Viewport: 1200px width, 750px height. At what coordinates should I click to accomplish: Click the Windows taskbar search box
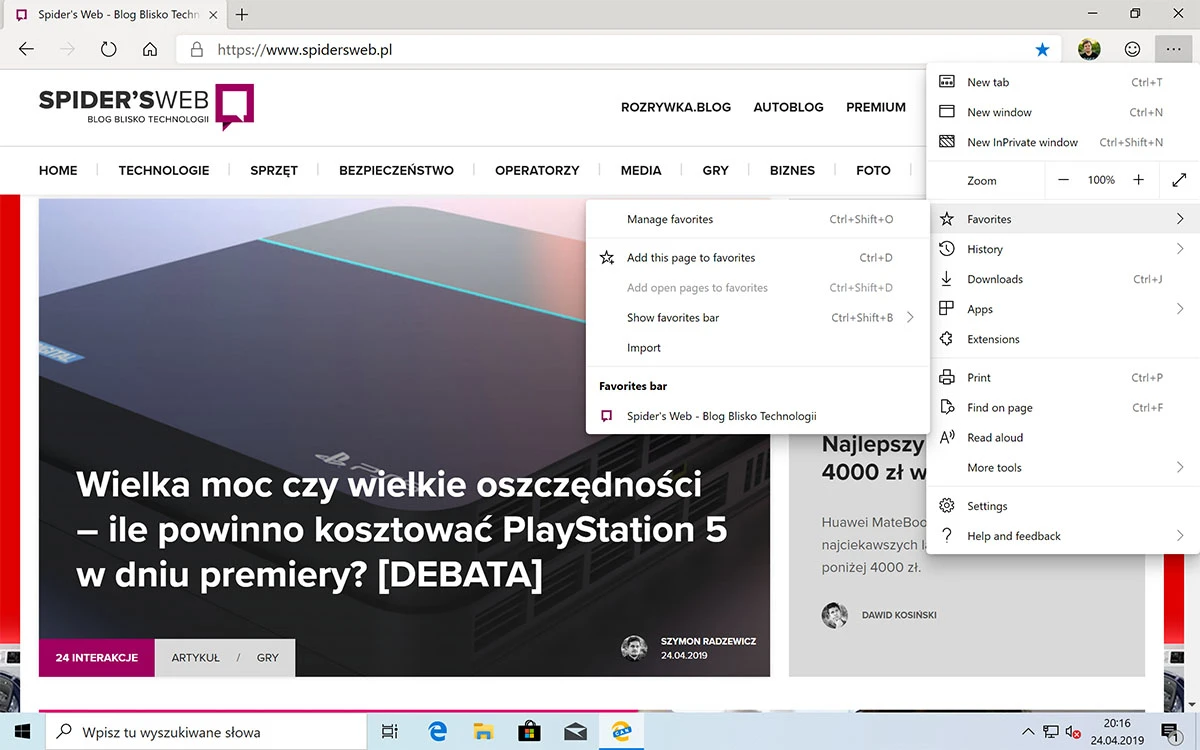point(205,732)
